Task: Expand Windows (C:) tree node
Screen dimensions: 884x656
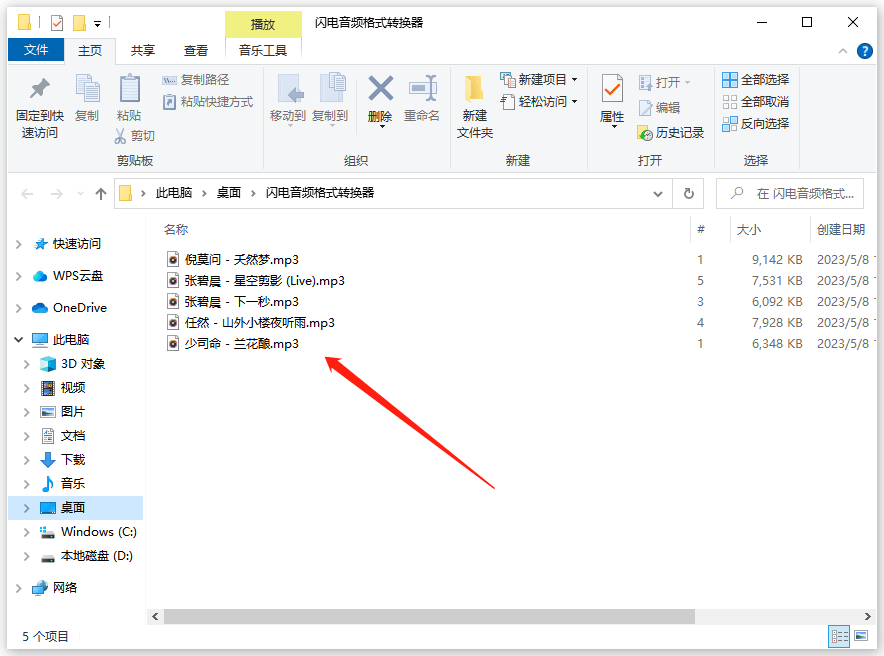Action: (x=26, y=532)
